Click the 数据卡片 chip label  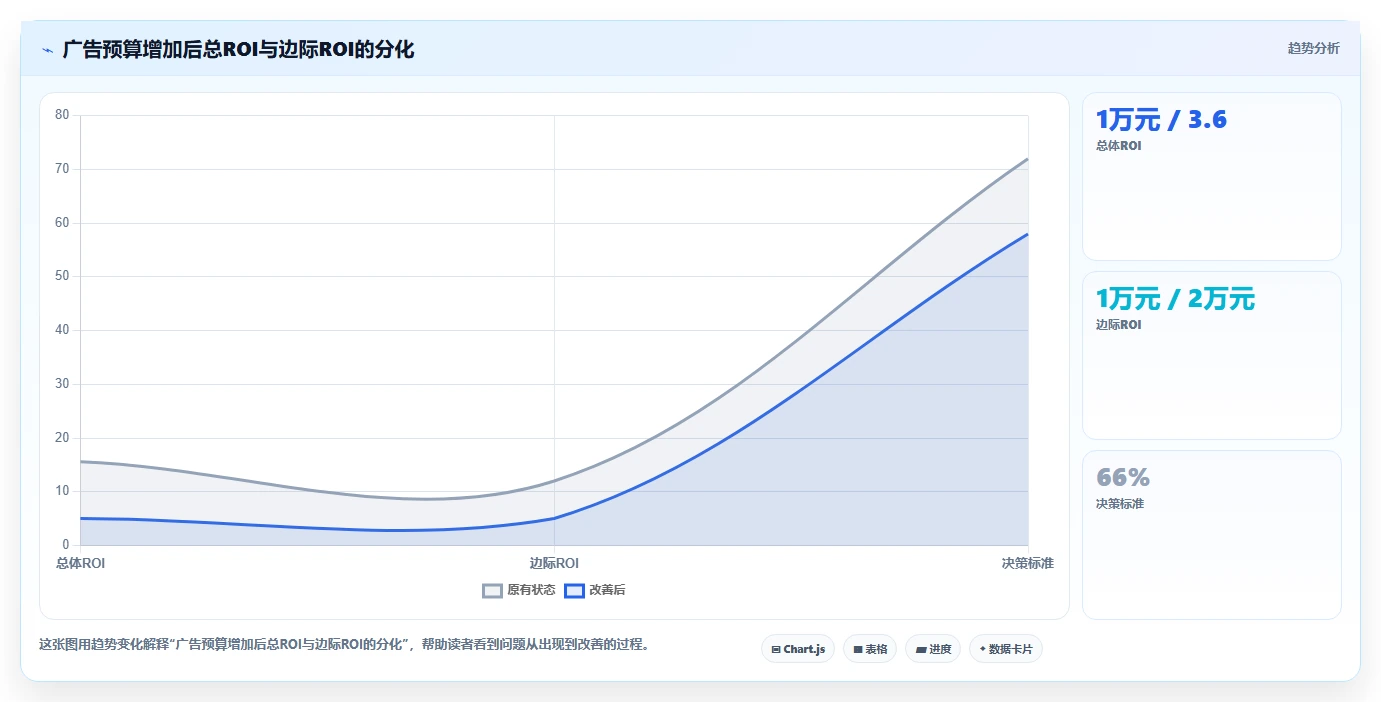point(1011,649)
